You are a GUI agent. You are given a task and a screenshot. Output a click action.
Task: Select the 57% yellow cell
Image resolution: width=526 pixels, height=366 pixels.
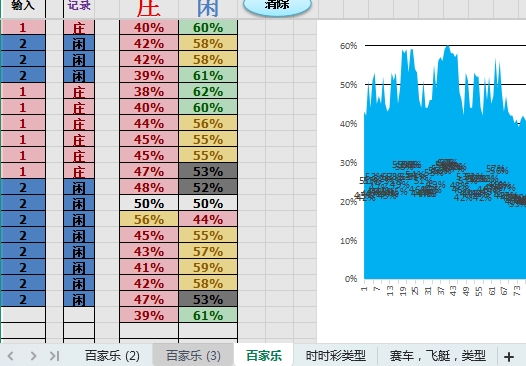pyautogui.click(x=208, y=252)
